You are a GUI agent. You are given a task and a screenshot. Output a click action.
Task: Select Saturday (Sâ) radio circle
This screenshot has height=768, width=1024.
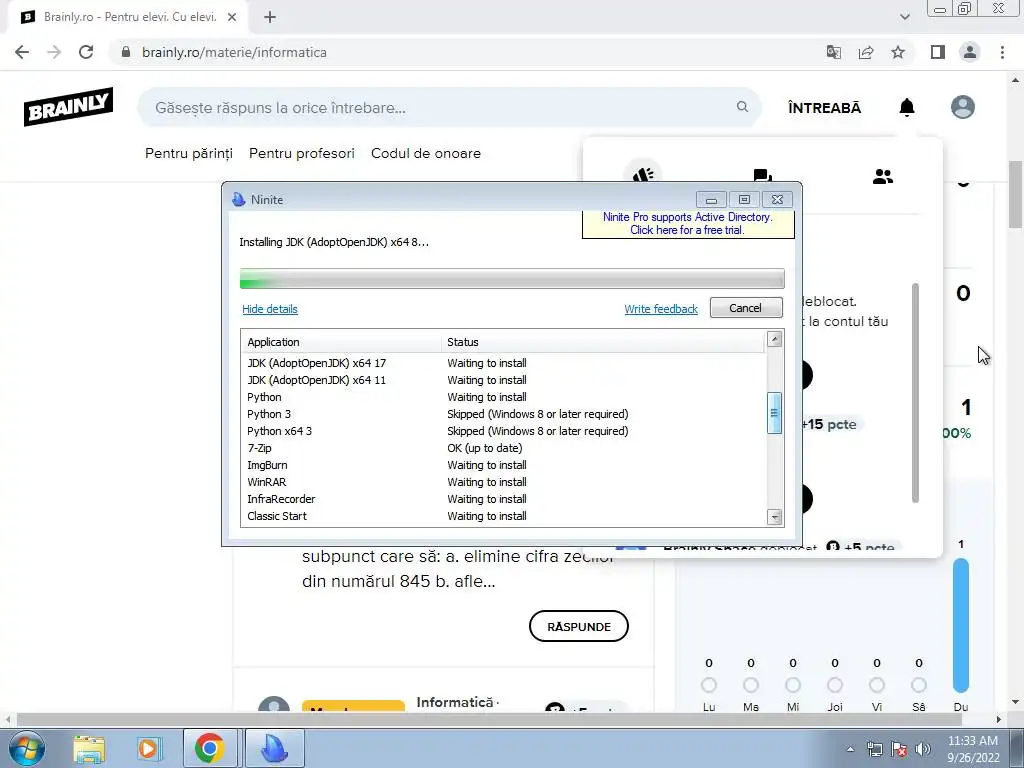pos(919,684)
